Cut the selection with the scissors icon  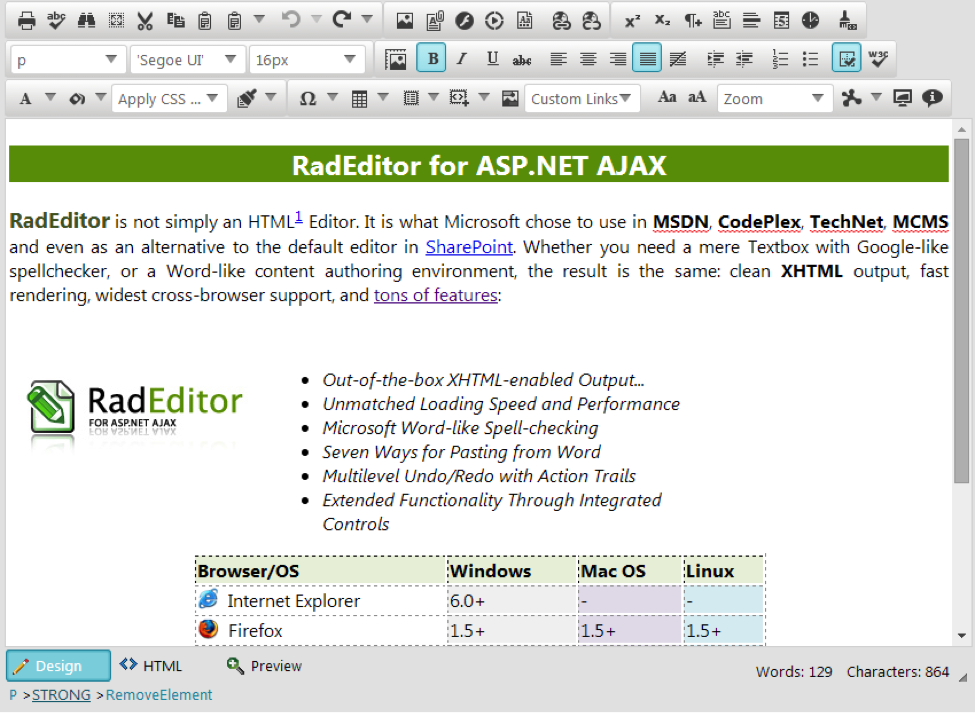coord(145,21)
